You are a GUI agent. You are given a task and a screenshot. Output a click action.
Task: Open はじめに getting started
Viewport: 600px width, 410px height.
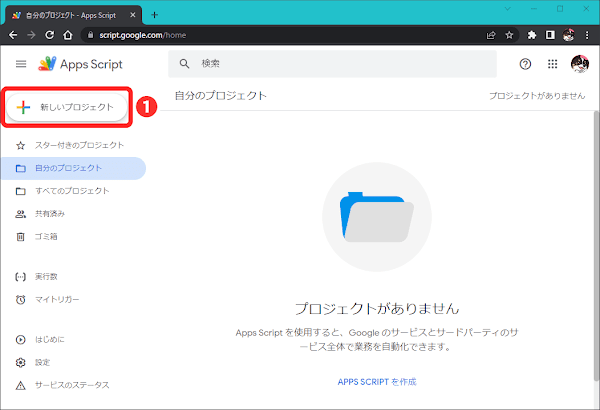tap(73, 340)
